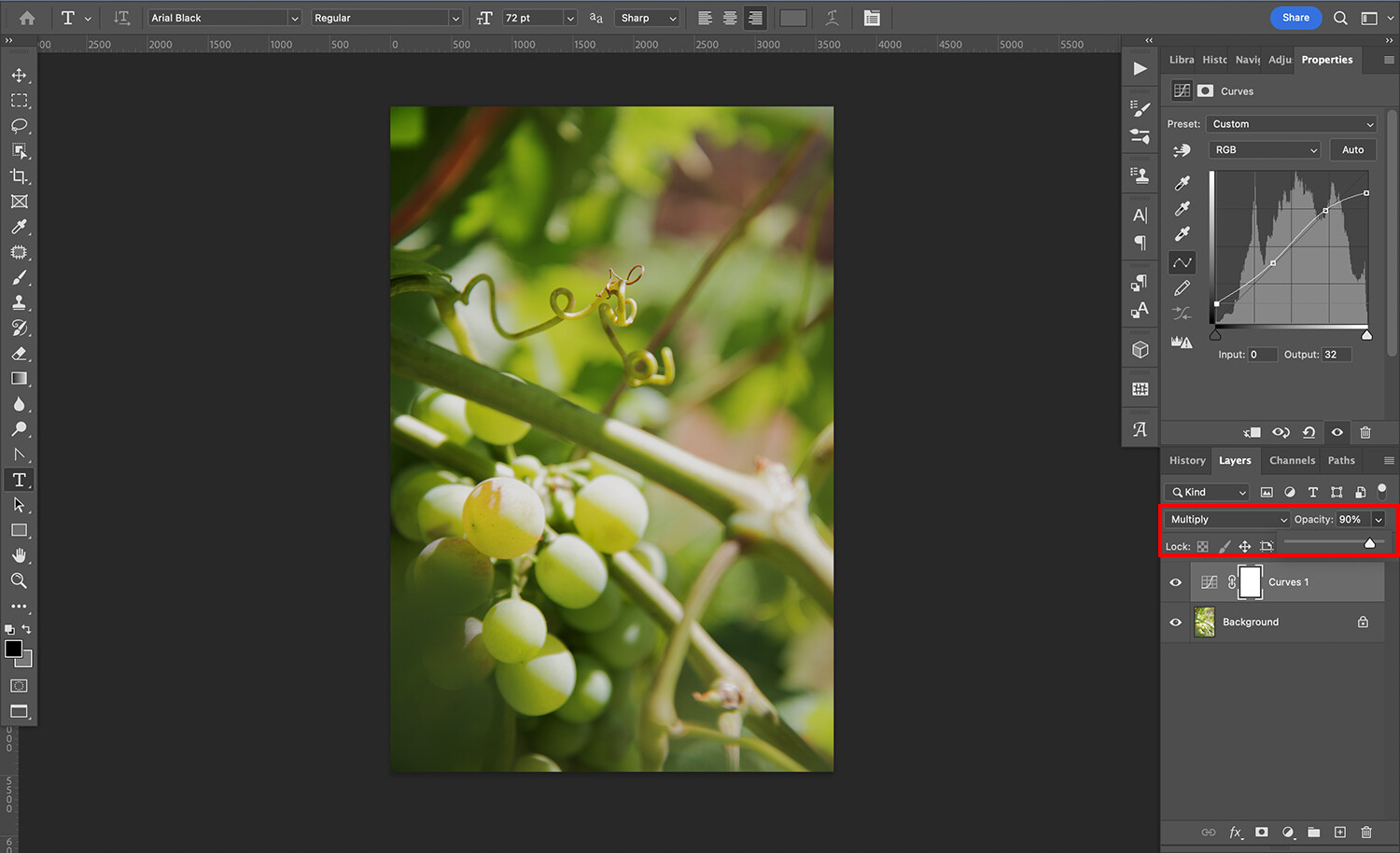
Task: Hide the Curves 1 layer
Action: coord(1176,582)
